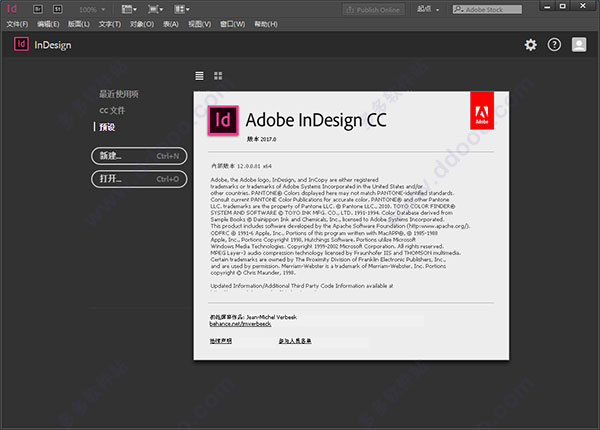Open the 文件(F) menu
600x430 pixels.
[17, 24]
